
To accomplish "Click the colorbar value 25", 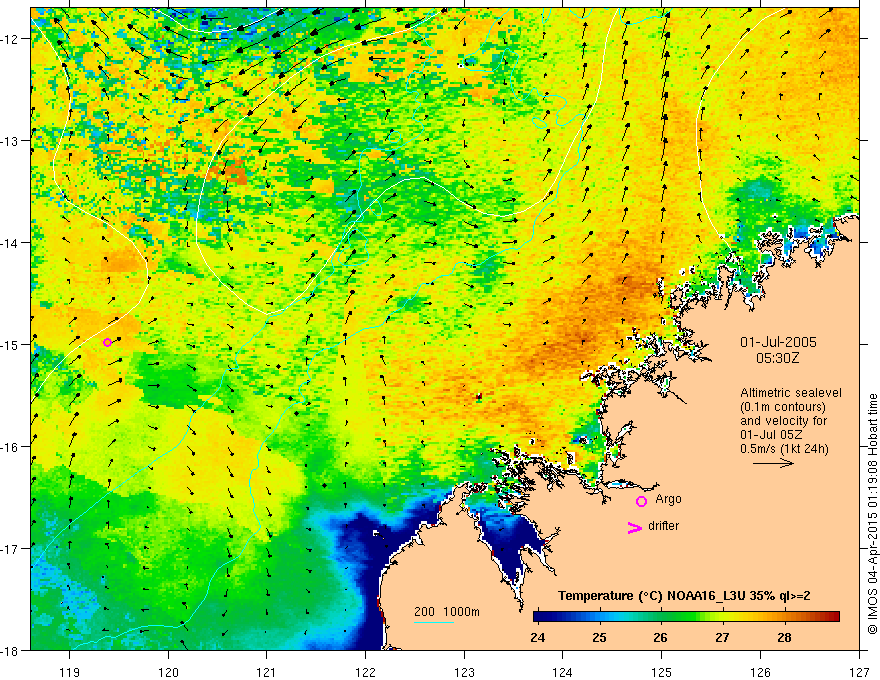I will (599, 637).
